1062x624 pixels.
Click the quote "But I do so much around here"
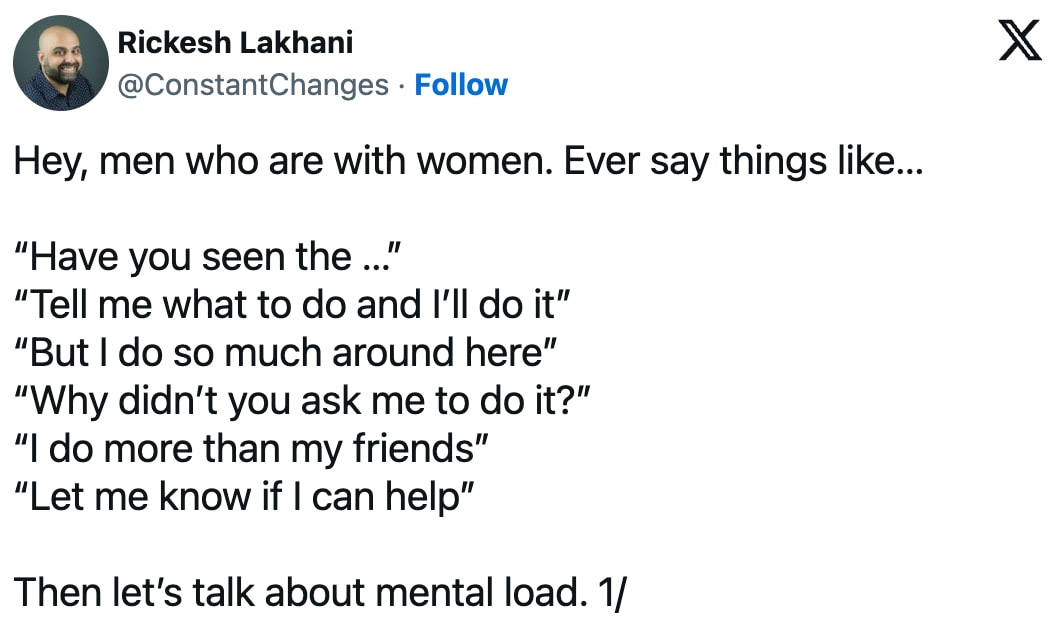click(285, 352)
